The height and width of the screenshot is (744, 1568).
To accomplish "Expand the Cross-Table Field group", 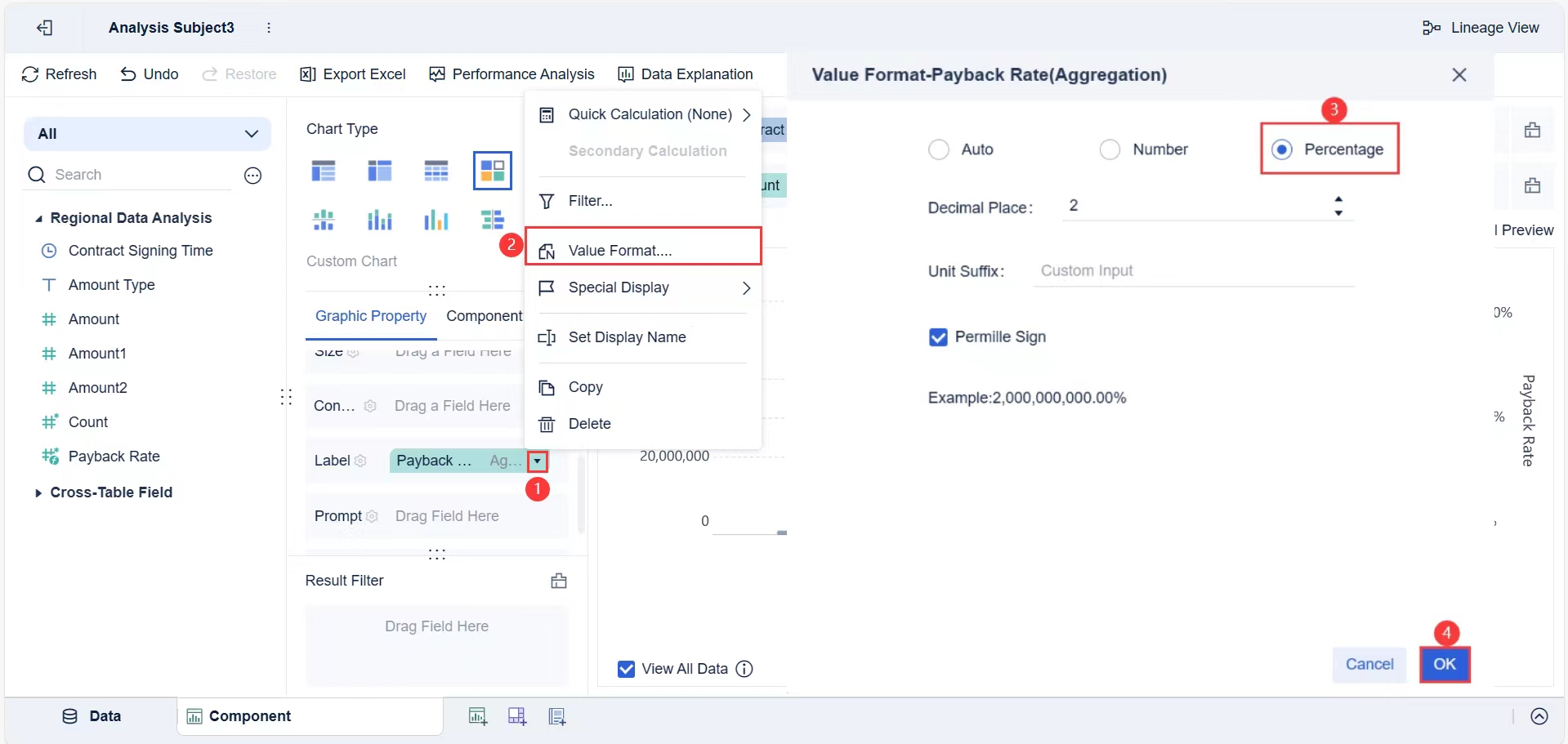I will pos(38,492).
